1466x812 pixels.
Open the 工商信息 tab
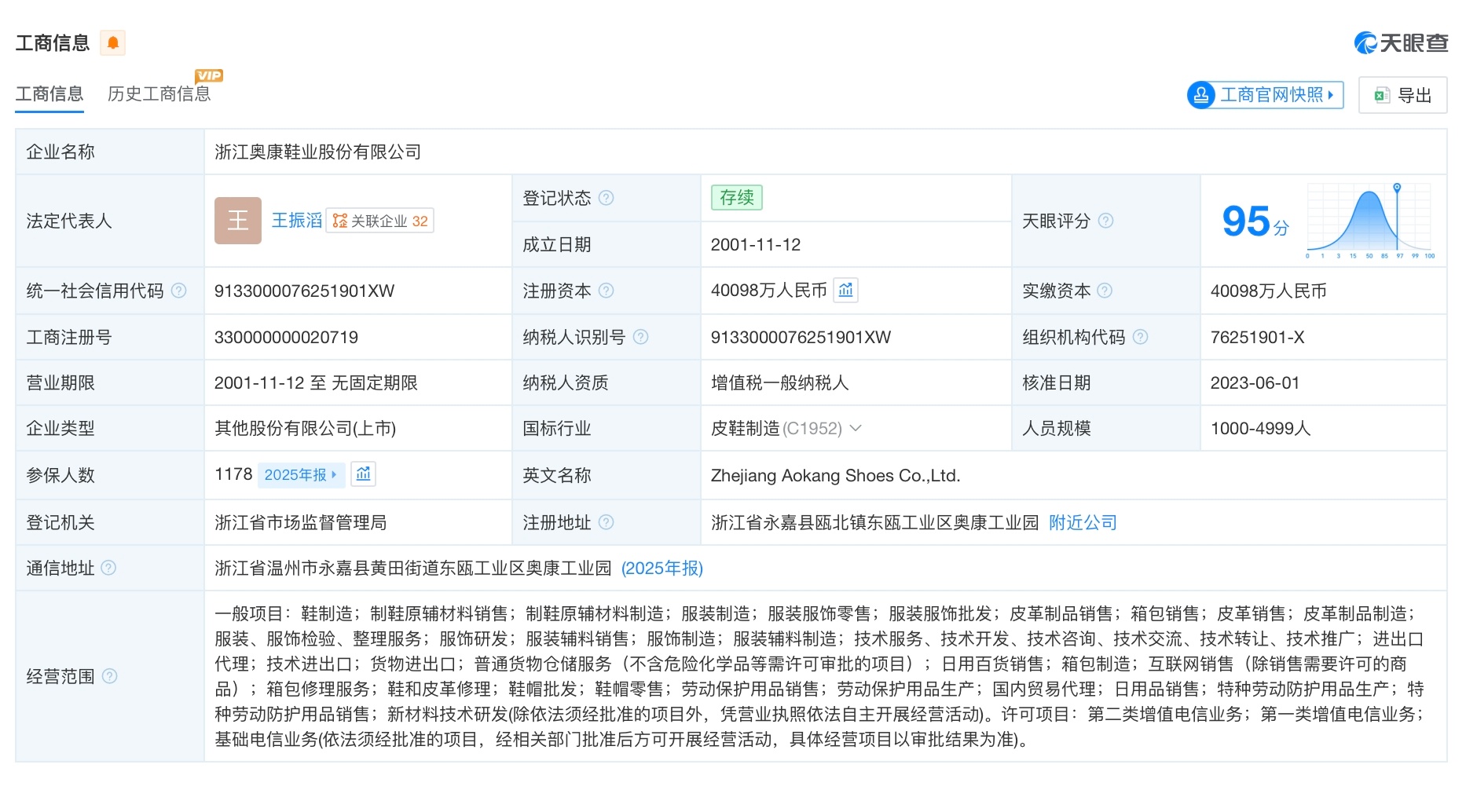(49, 94)
